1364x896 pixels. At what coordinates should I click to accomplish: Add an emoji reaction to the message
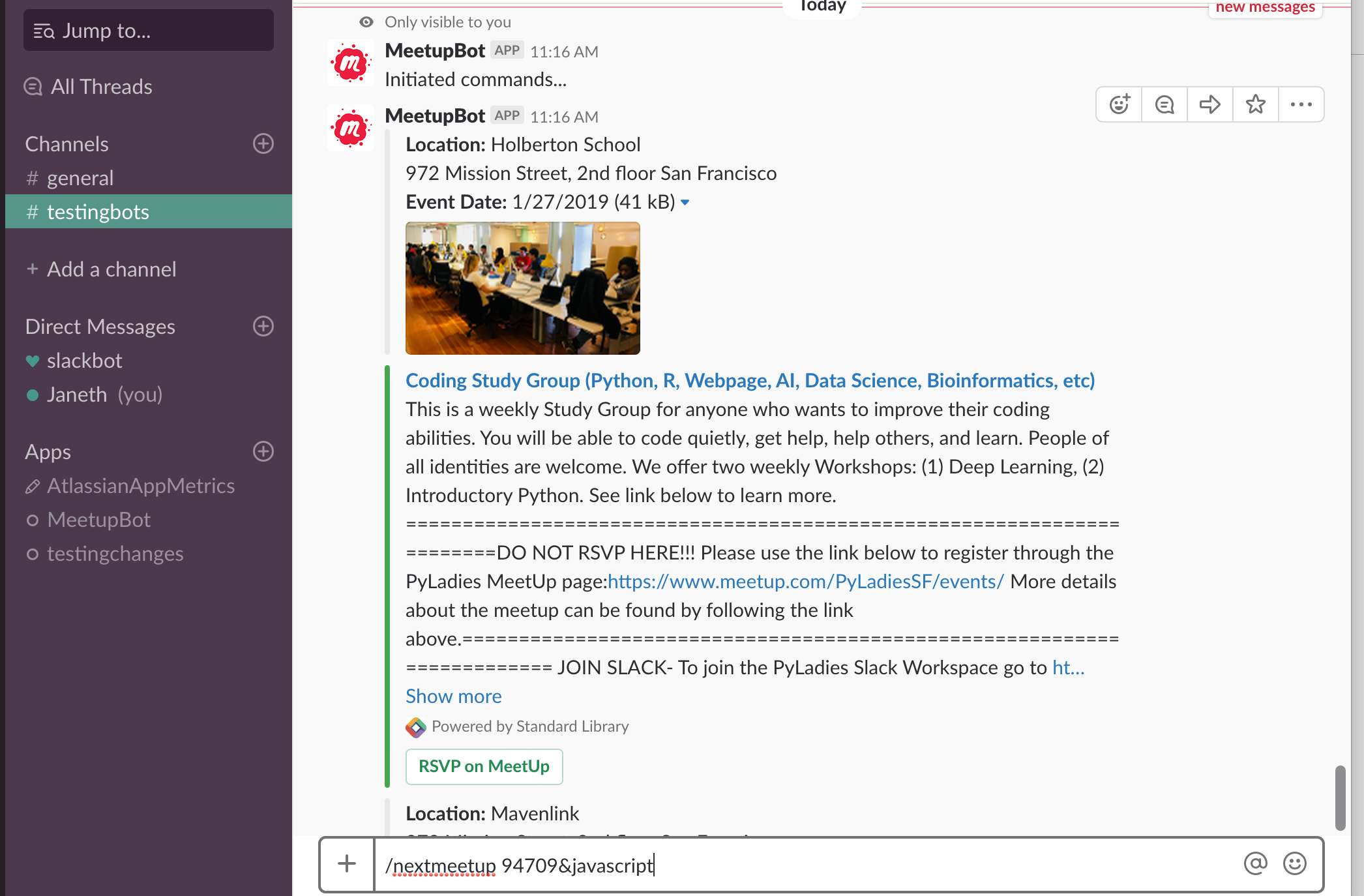tap(1119, 104)
